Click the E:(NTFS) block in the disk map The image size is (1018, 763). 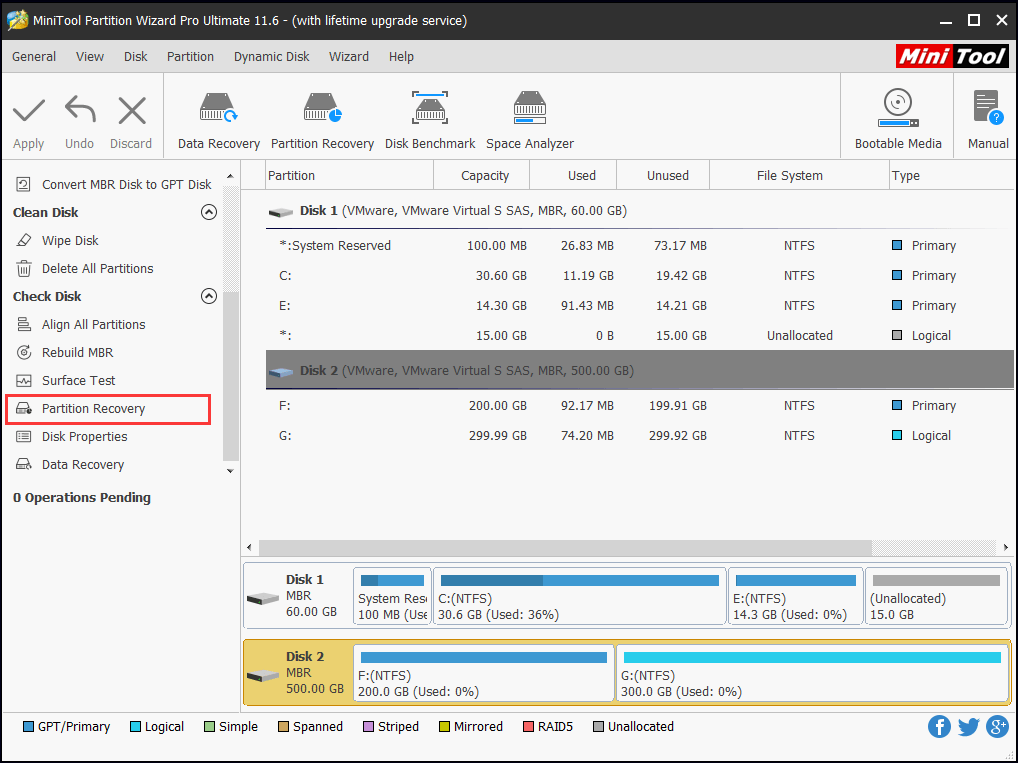(x=795, y=596)
